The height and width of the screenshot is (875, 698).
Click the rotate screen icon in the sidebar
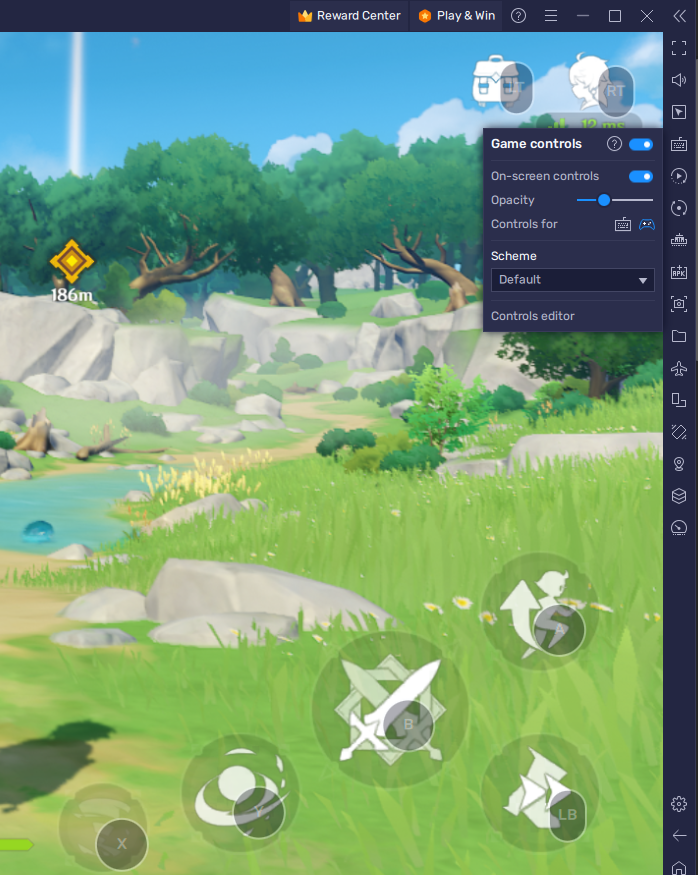coord(679,400)
